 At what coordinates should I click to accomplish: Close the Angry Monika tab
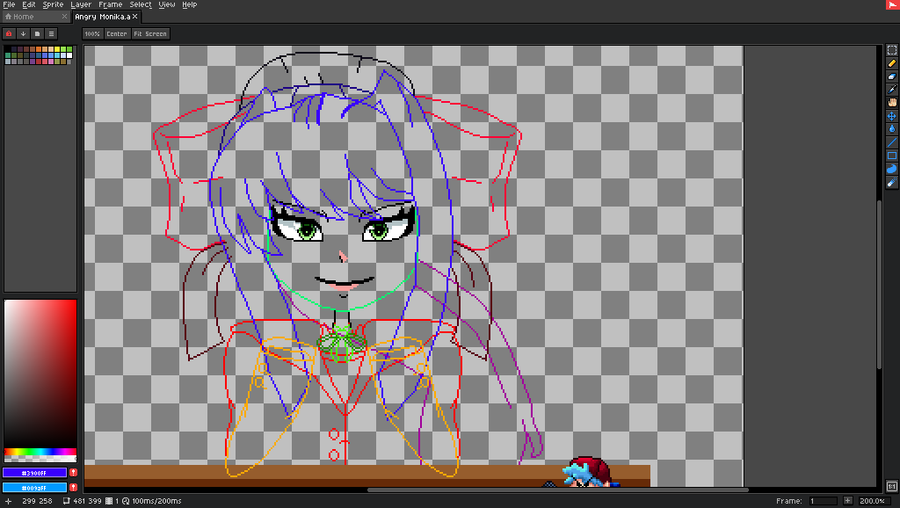click(x=135, y=17)
